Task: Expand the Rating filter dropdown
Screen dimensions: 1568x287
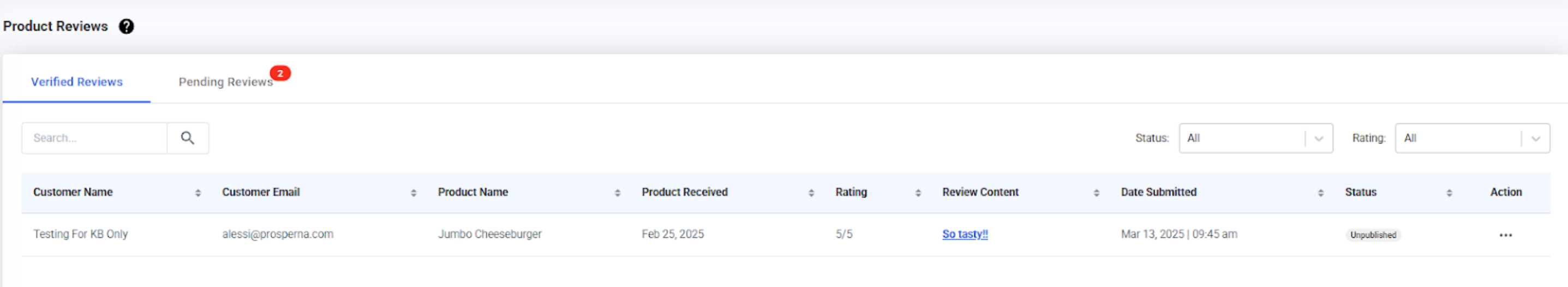Action: (x=1472, y=139)
